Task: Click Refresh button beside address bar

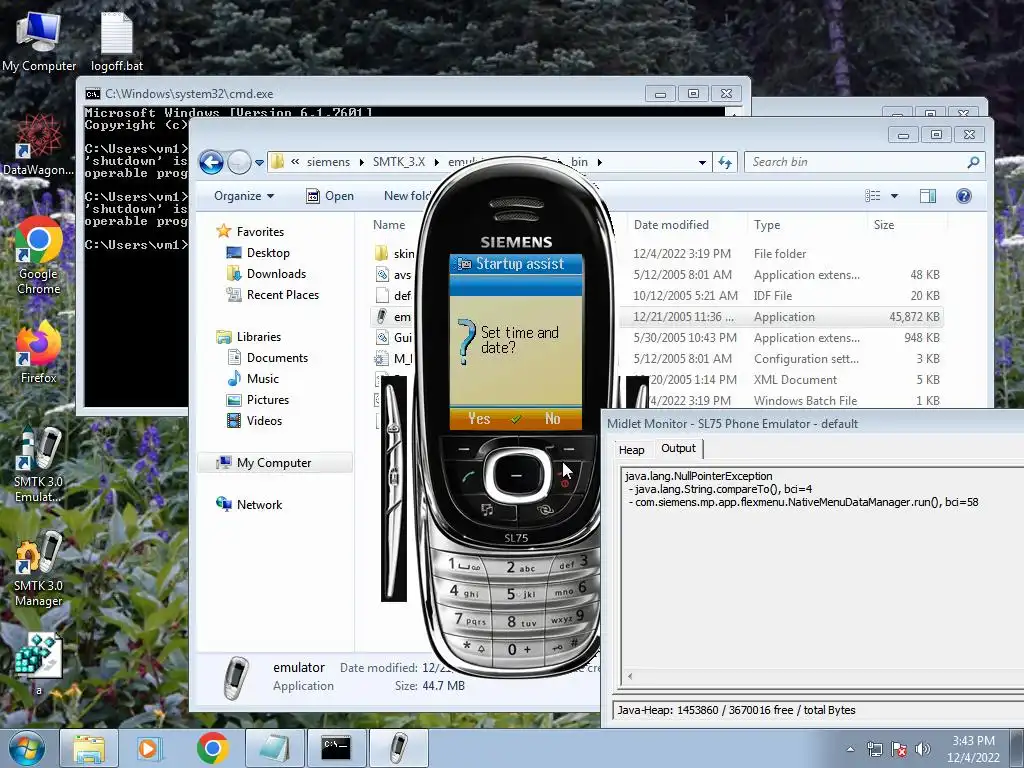Action: click(x=725, y=163)
